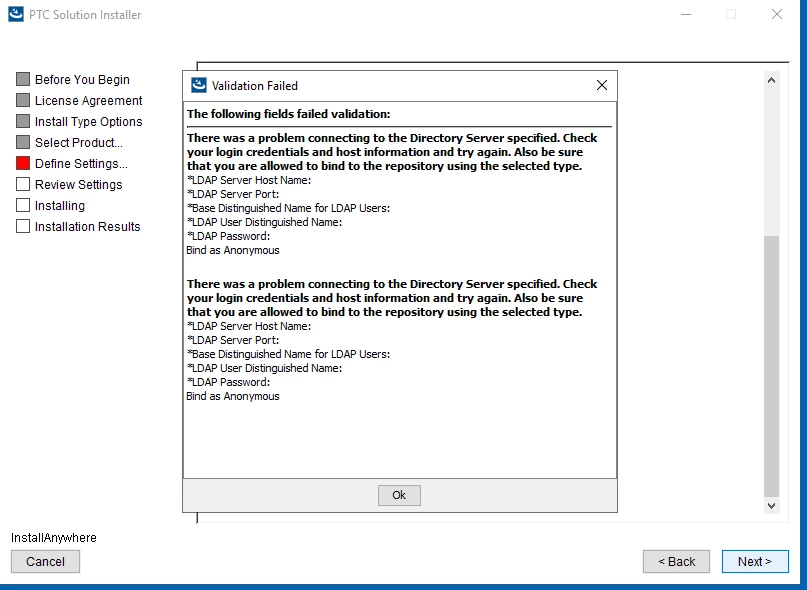Screen dimensions: 807x590
Task: Close the PTC Solution Installer window
Action: pyautogui.click(x=777, y=14)
